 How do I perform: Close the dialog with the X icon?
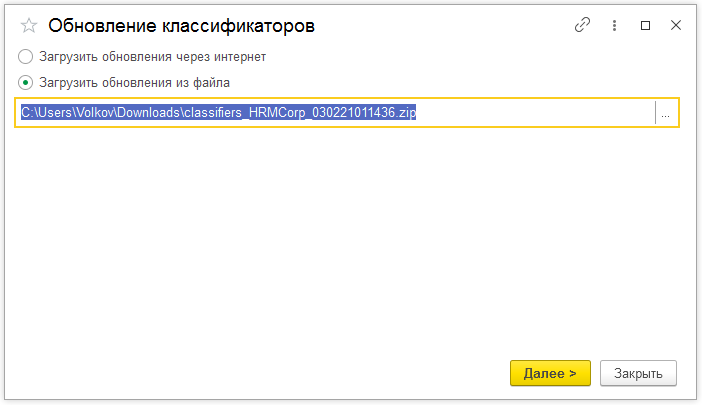(x=677, y=26)
